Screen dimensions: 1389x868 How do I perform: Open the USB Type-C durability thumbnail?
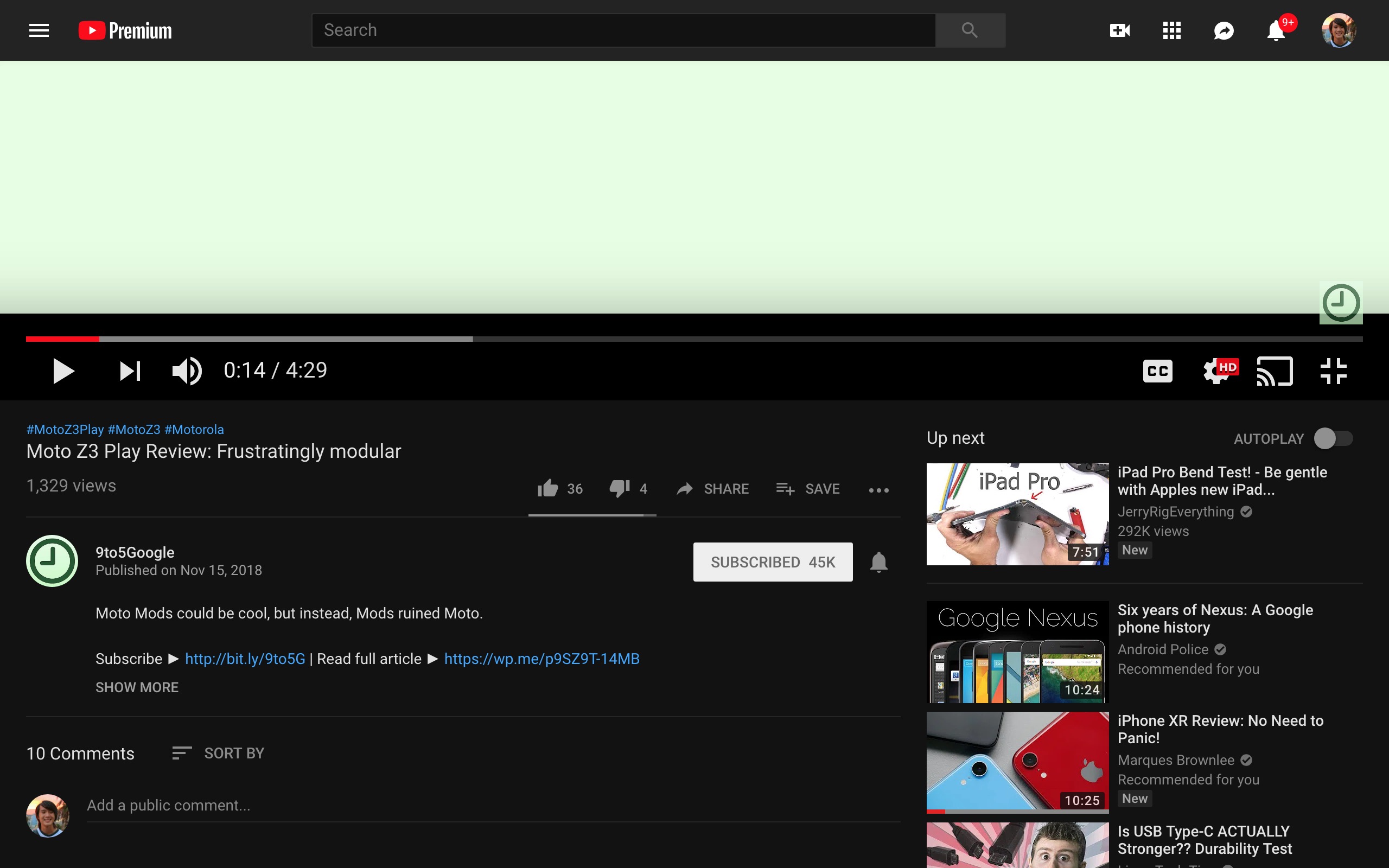[1017, 845]
